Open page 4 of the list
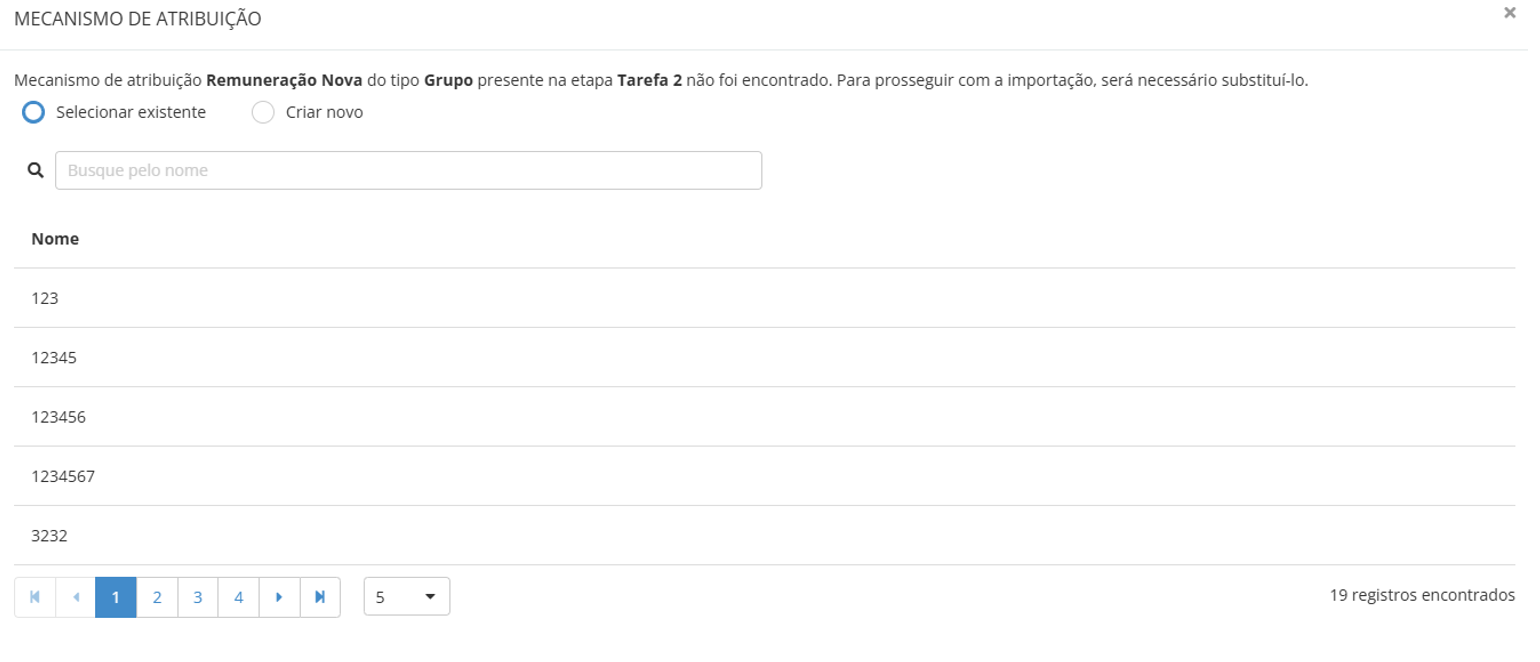The image size is (1540, 662). (238, 597)
